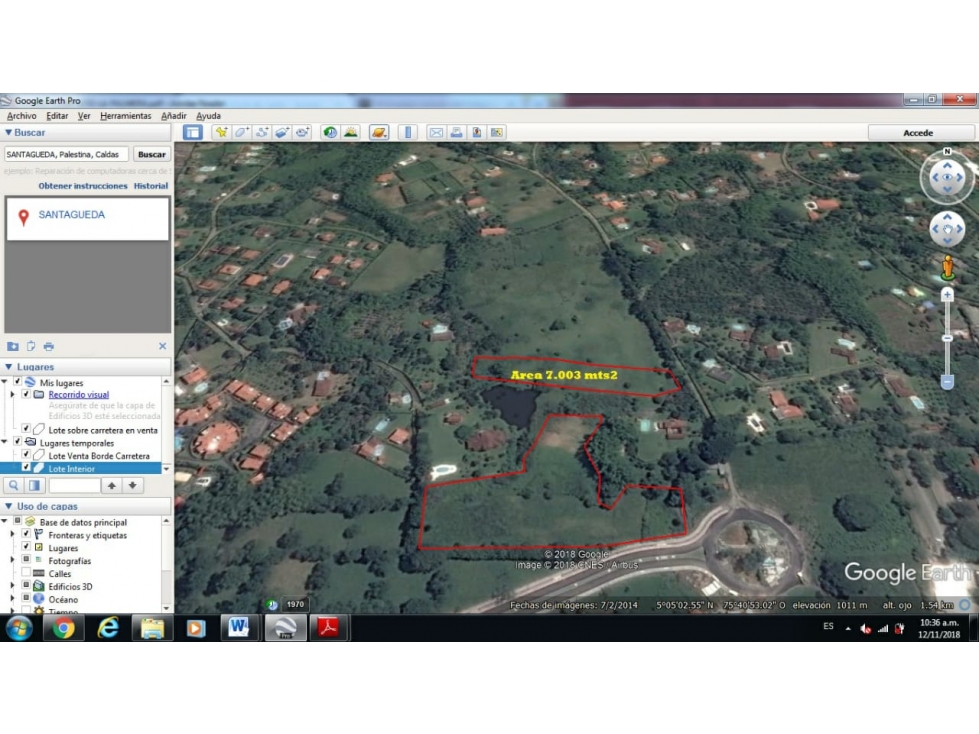Open the Herramientas menu
979x734 pixels.
(x=125, y=116)
